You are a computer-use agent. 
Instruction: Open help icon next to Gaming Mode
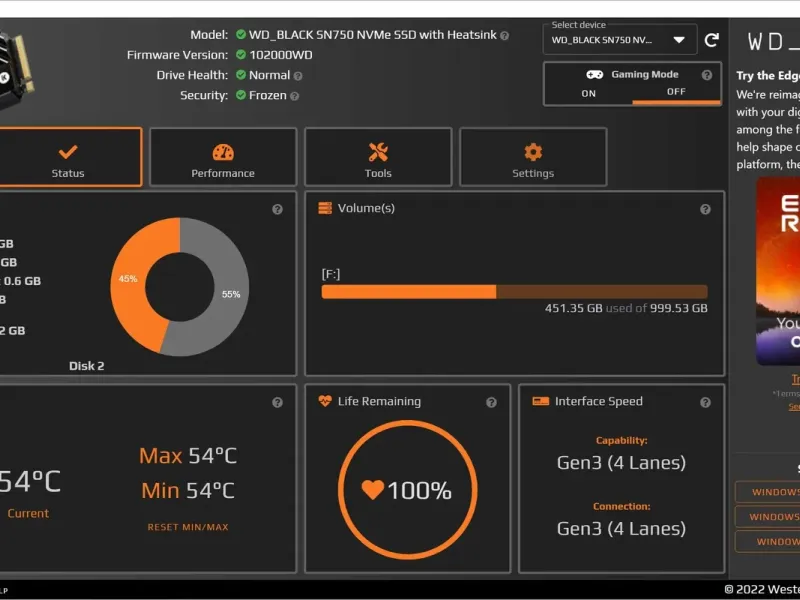click(x=707, y=75)
